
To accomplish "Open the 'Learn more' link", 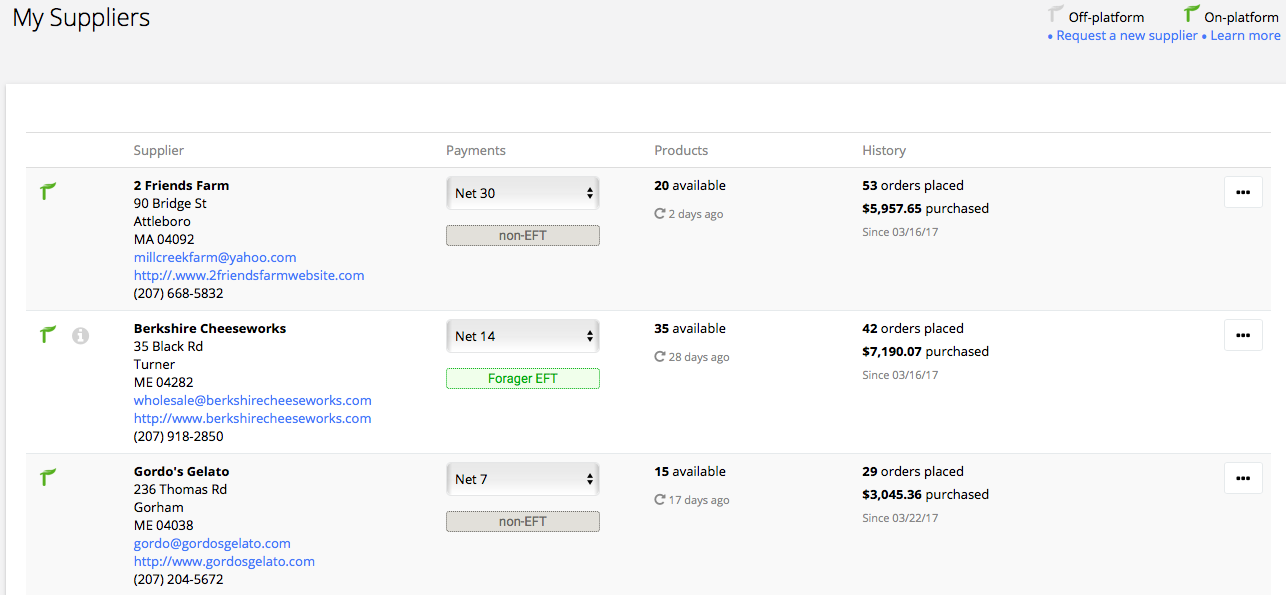I will pos(1245,36).
